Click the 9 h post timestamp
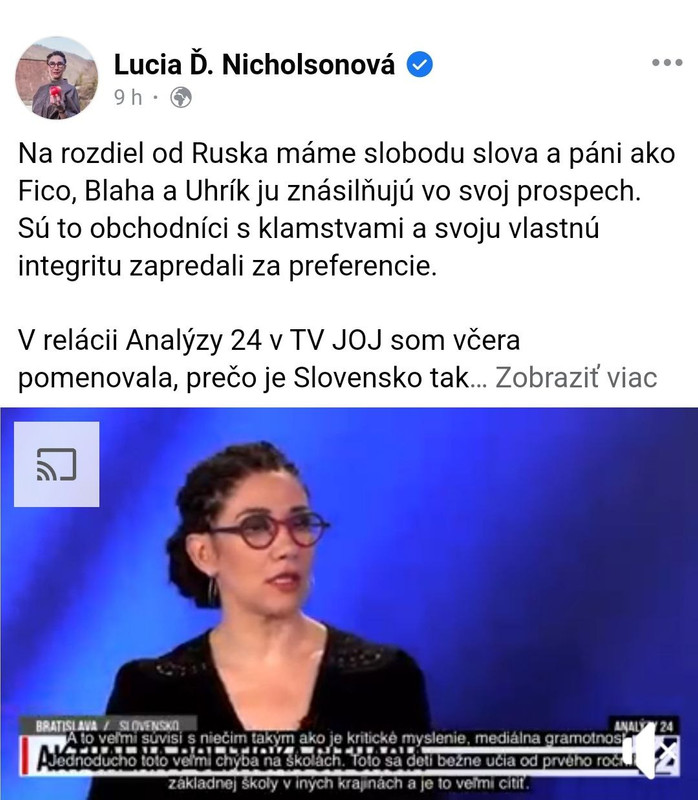 tap(128, 97)
